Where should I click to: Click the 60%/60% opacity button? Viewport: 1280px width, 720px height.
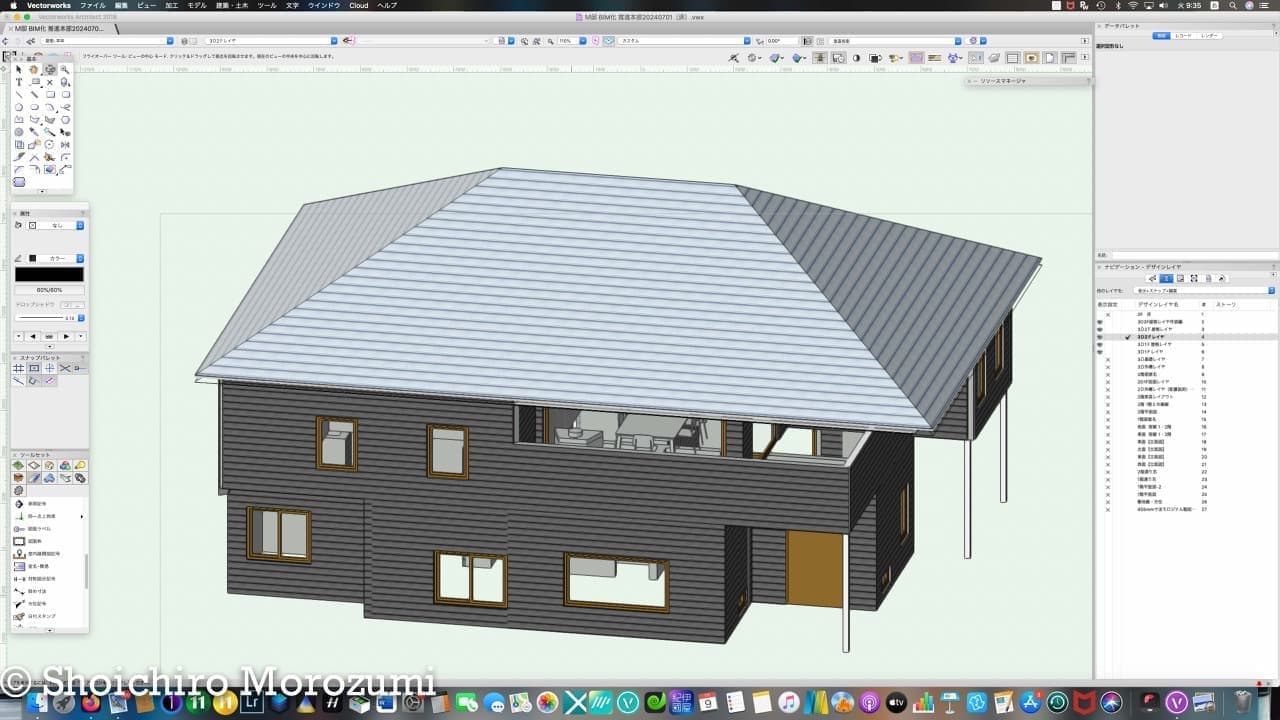pyautogui.click(x=49, y=290)
